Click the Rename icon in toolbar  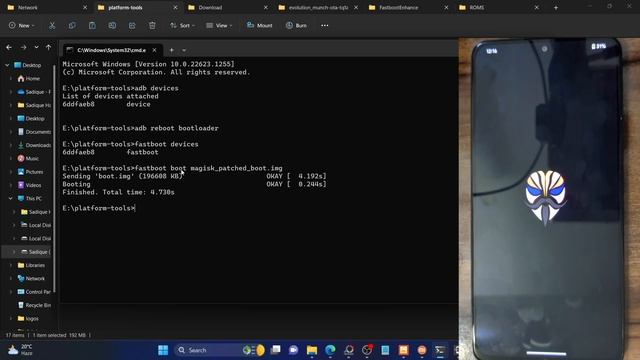tap(112, 25)
